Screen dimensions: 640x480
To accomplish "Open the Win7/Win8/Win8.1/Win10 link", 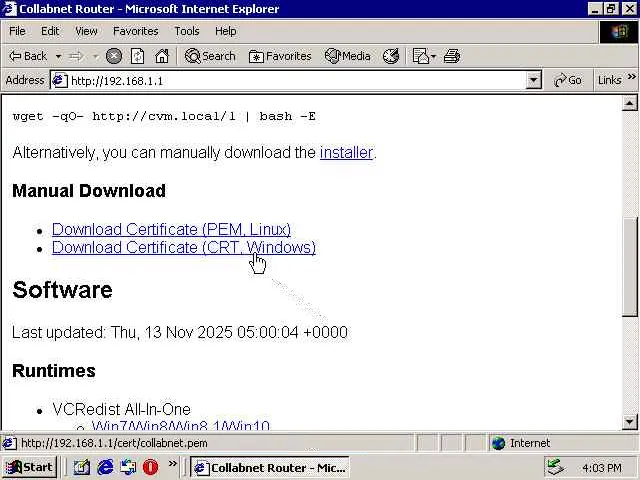I will pos(180,426).
